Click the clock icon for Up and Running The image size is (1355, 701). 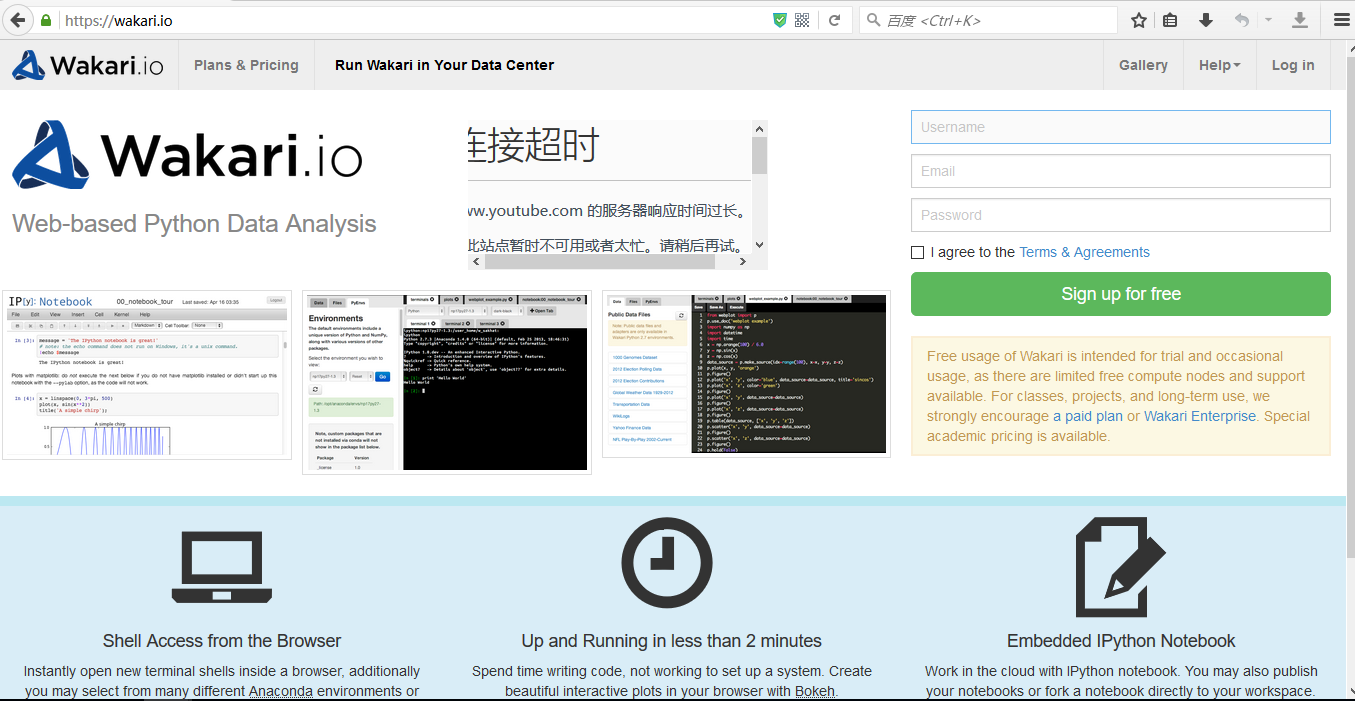tap(667, 562)
